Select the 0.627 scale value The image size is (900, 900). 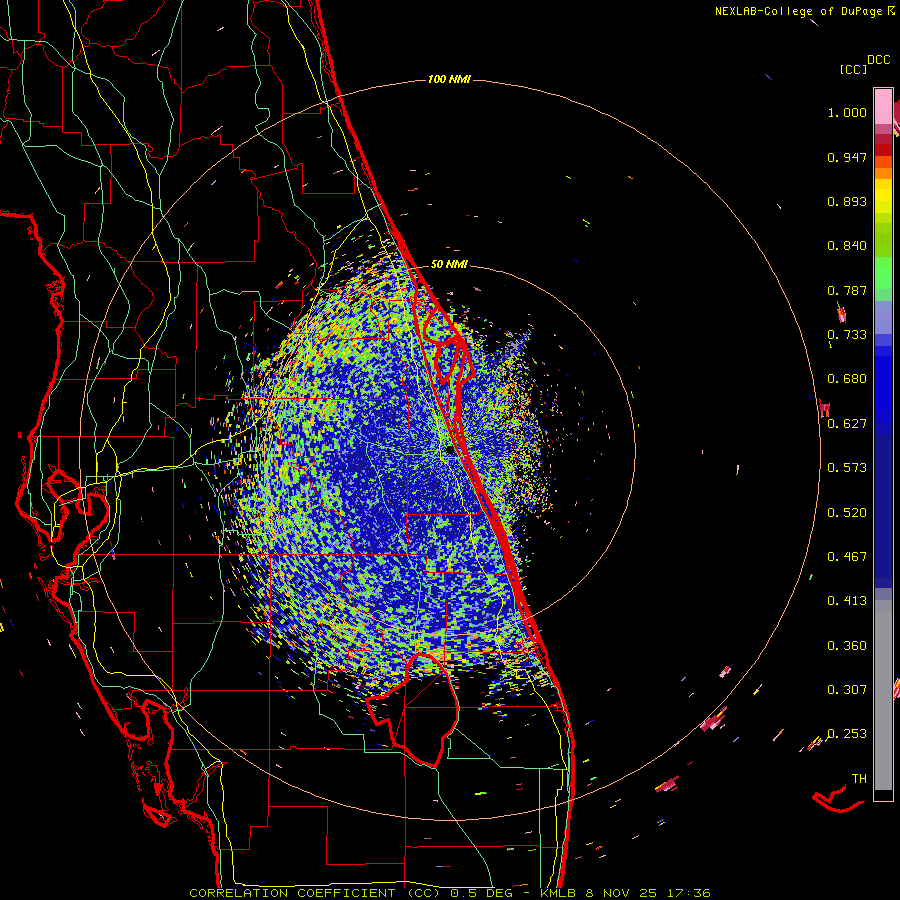pos(847,424)
